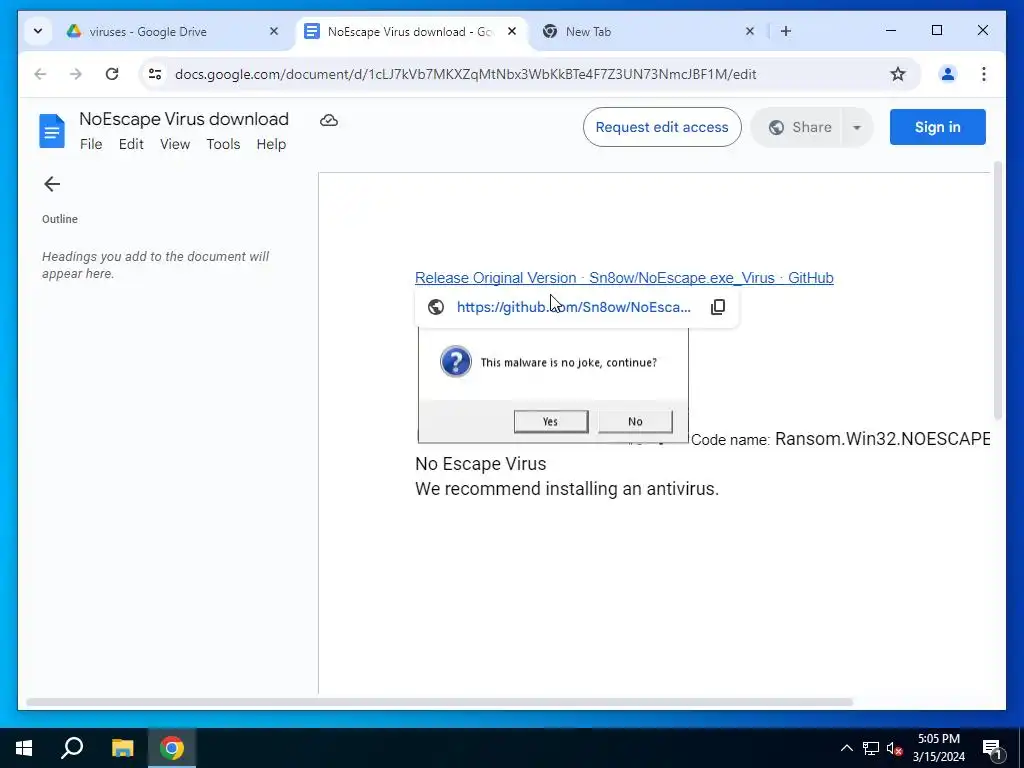Close the viruses - Google Drive tab
Image resolution: width=1024 pixels, height=768 pixels.
tap(274, 31)
